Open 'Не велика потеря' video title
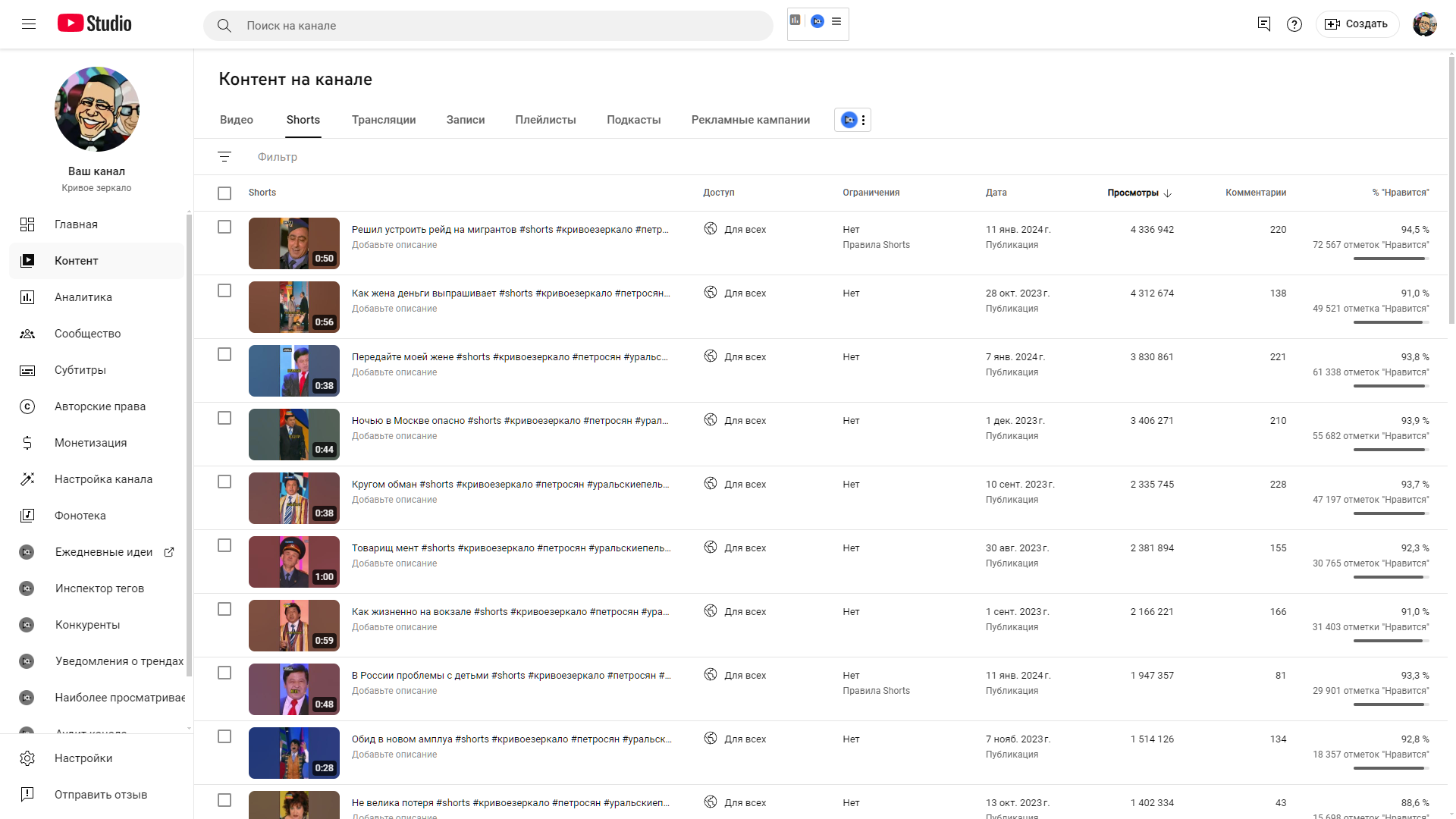Image resolution: width=1456 pixels, height=819 pixels. click(x=510, y=803)
